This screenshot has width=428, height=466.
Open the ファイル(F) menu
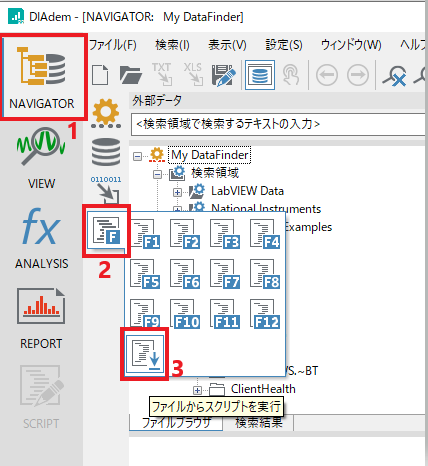(x=113, y=45)
